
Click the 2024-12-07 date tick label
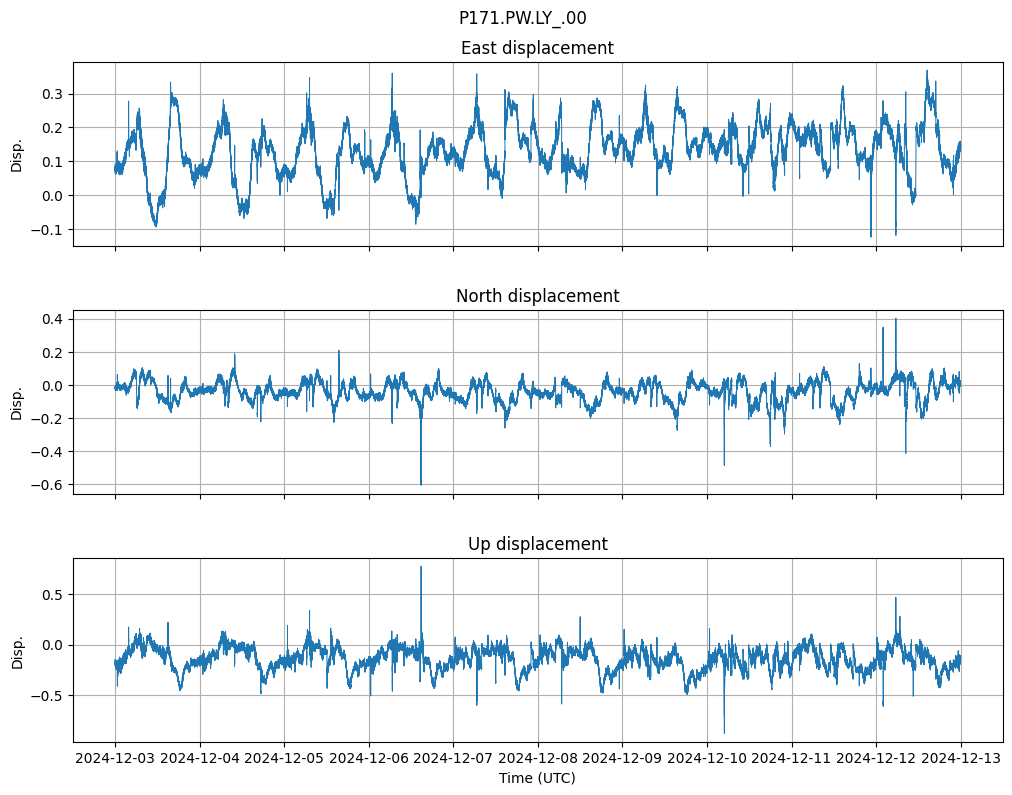click(453, 759)
